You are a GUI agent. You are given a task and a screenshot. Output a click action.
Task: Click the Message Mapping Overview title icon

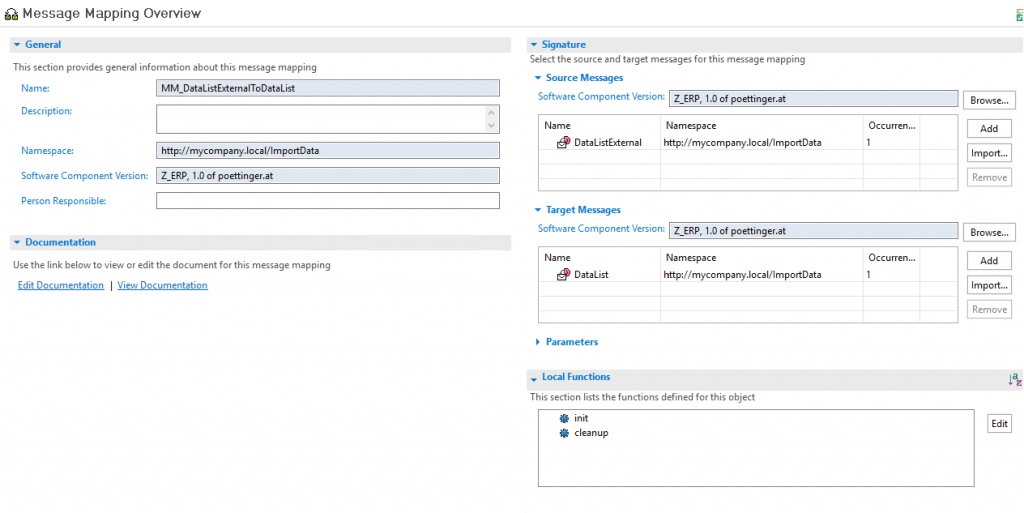click(x=11, y=13)
